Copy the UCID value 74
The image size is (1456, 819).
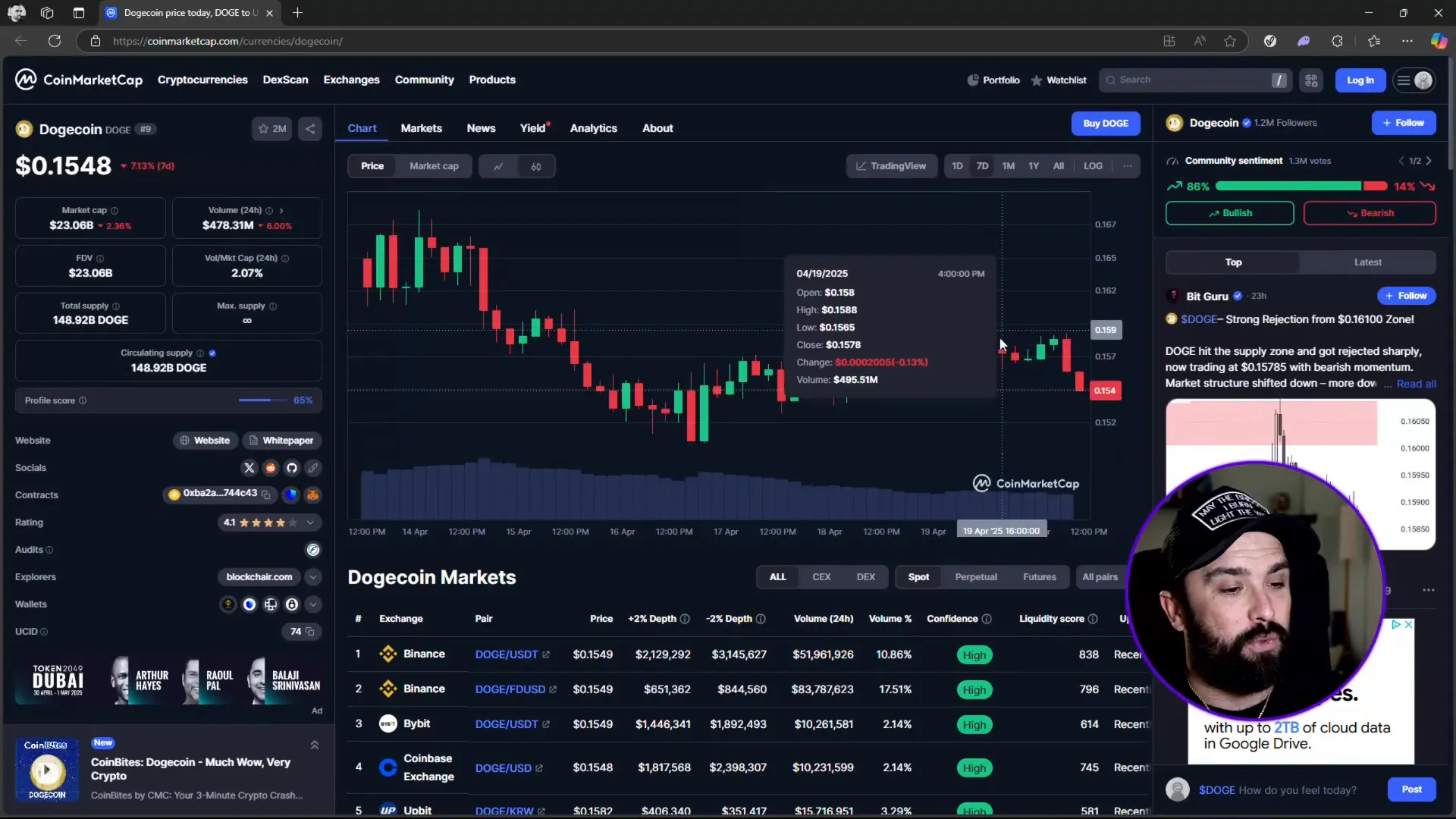pyautogui.click(x=309, y=632)
